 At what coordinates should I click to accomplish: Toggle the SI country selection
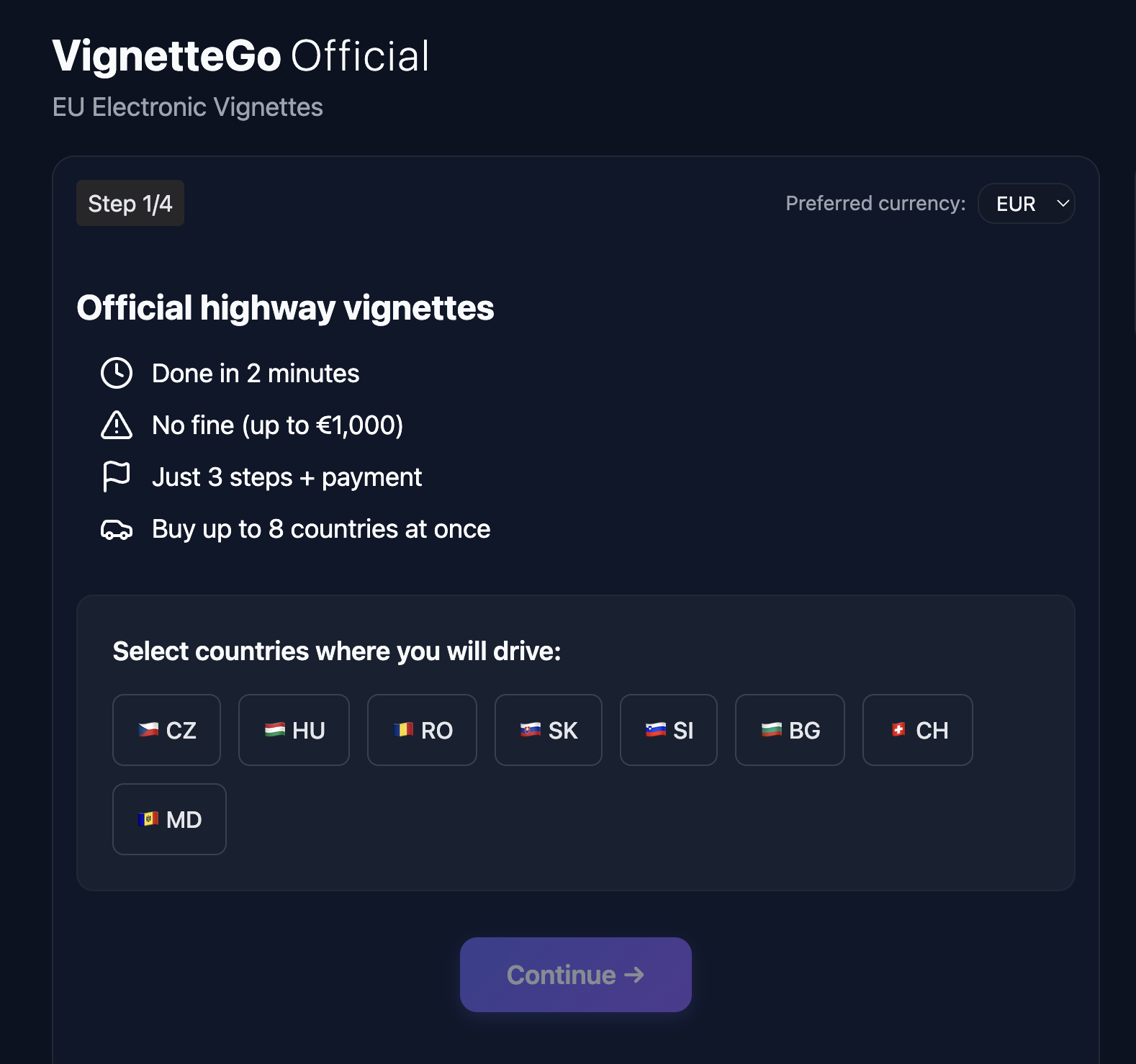click(x=668, y=730)
